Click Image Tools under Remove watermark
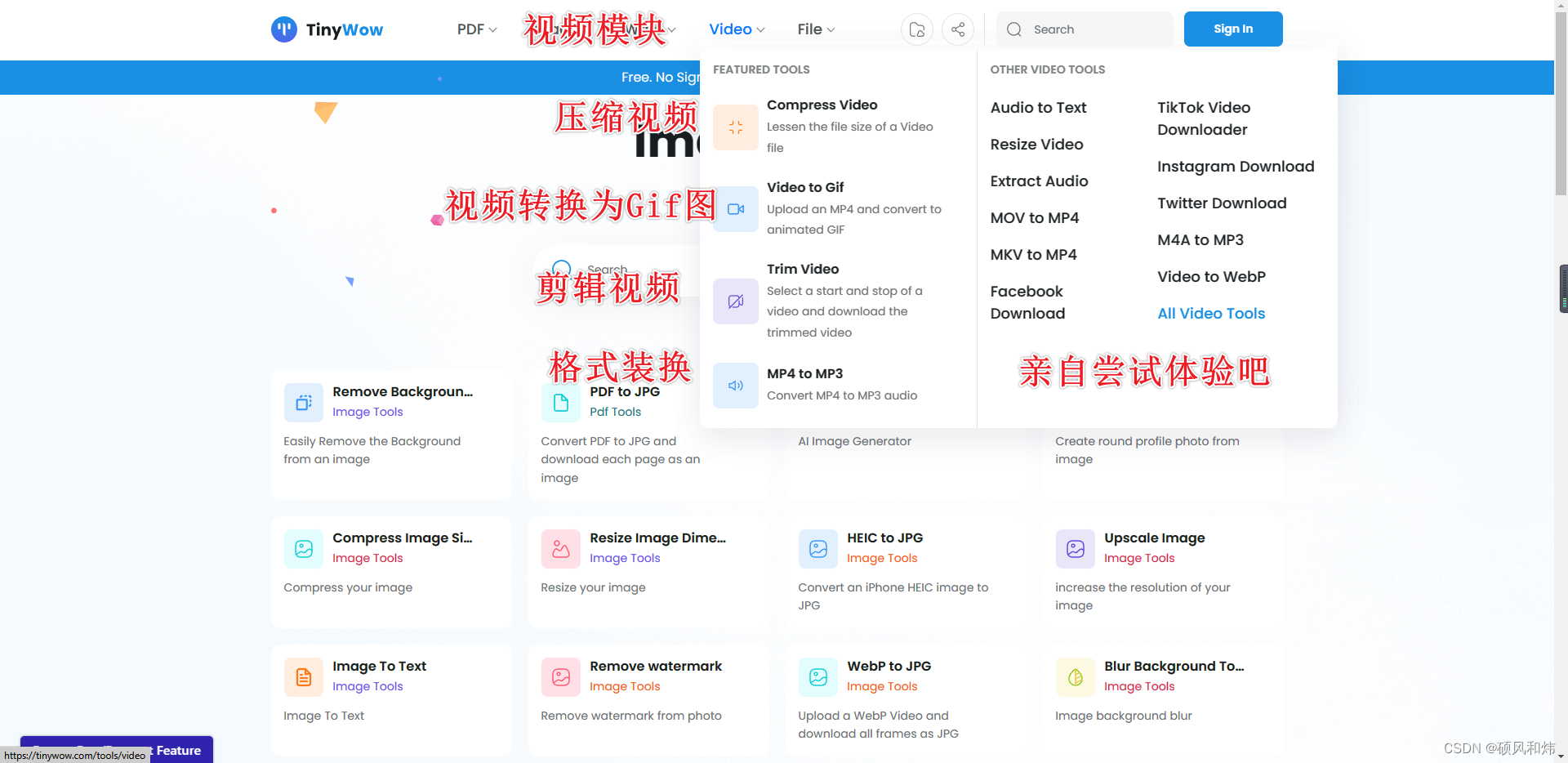The width and height of the screenshot is (1568, 763). pyautogui.click(x=625, y=687)
